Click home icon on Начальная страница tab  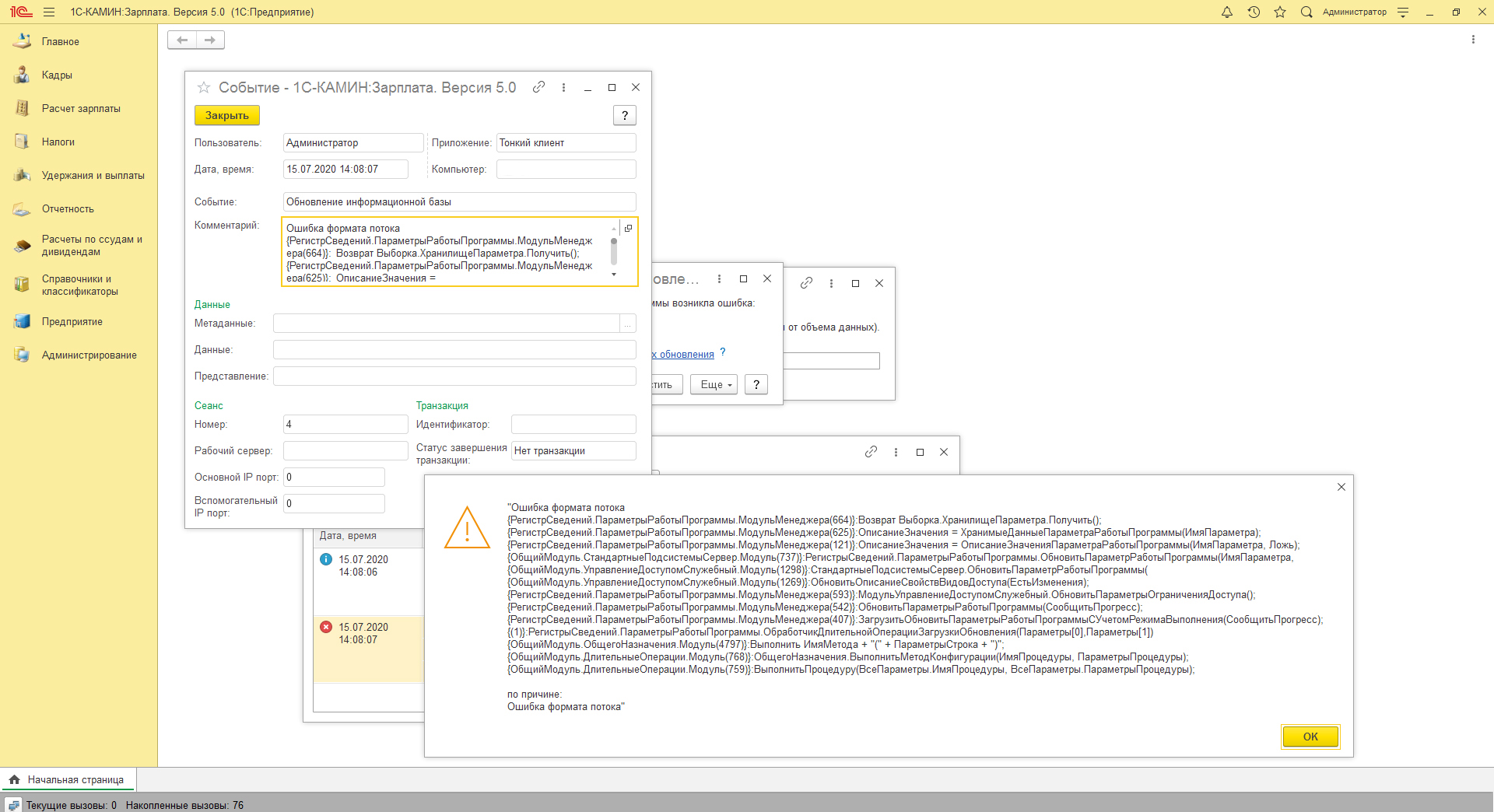coord(14,779)
